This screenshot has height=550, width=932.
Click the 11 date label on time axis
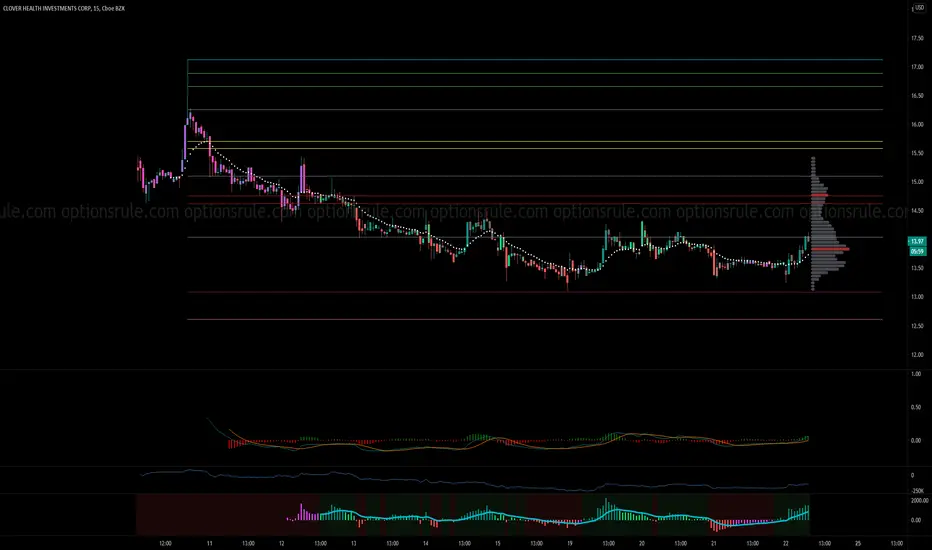pos(209,543)
